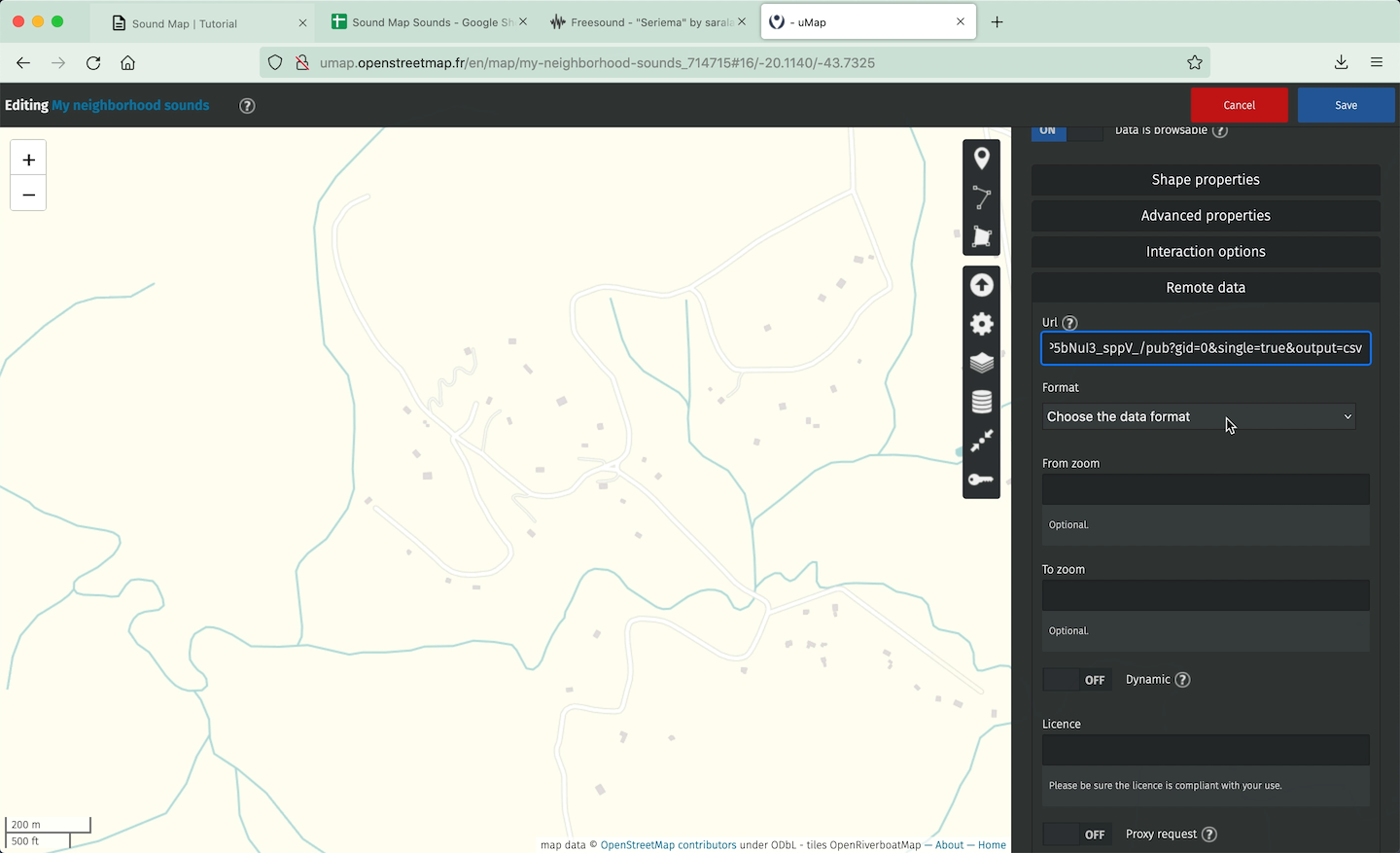Open the Format data format dropdown

(x=1198, y=416)
